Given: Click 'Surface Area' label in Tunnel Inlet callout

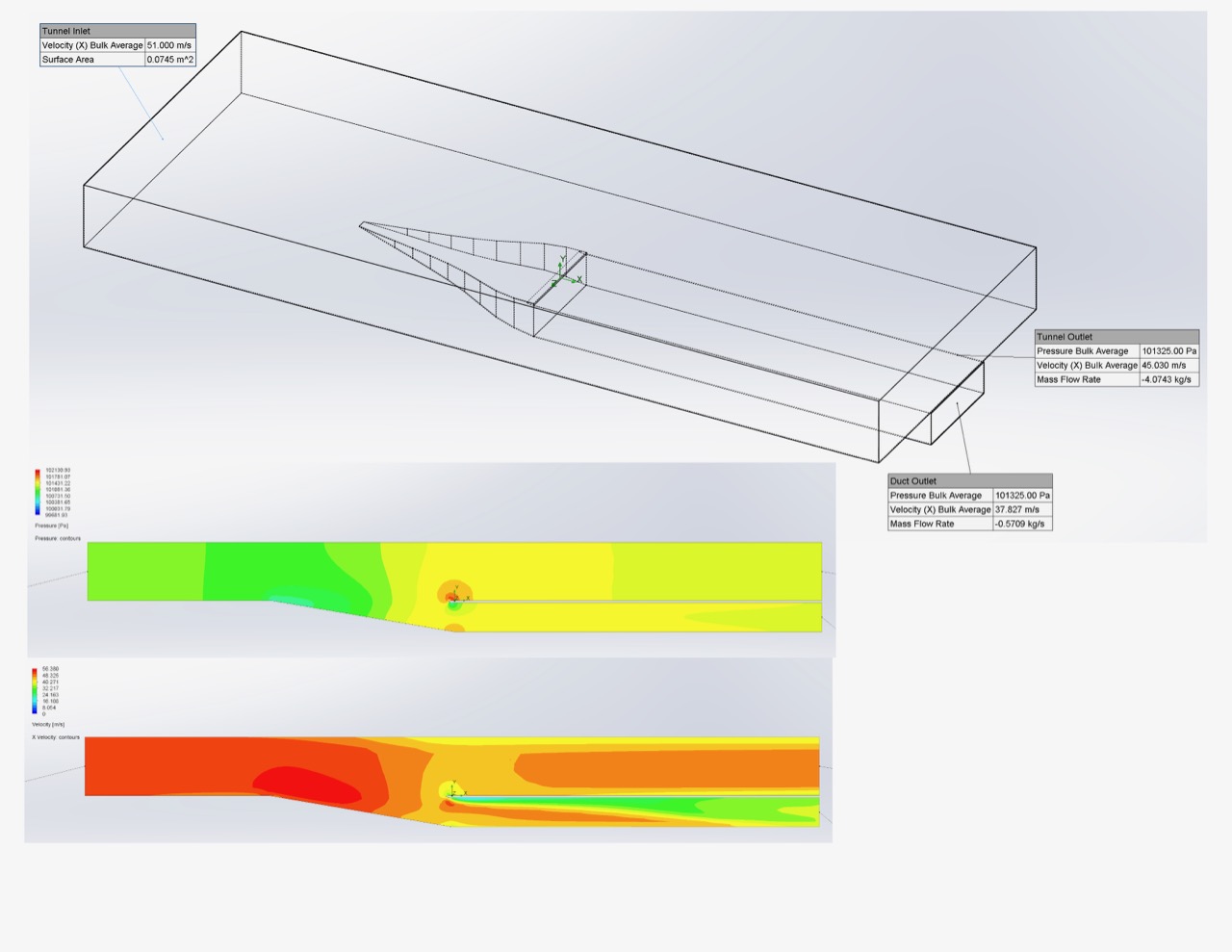Looking at the screenshot, I should [x=68, y=60].
